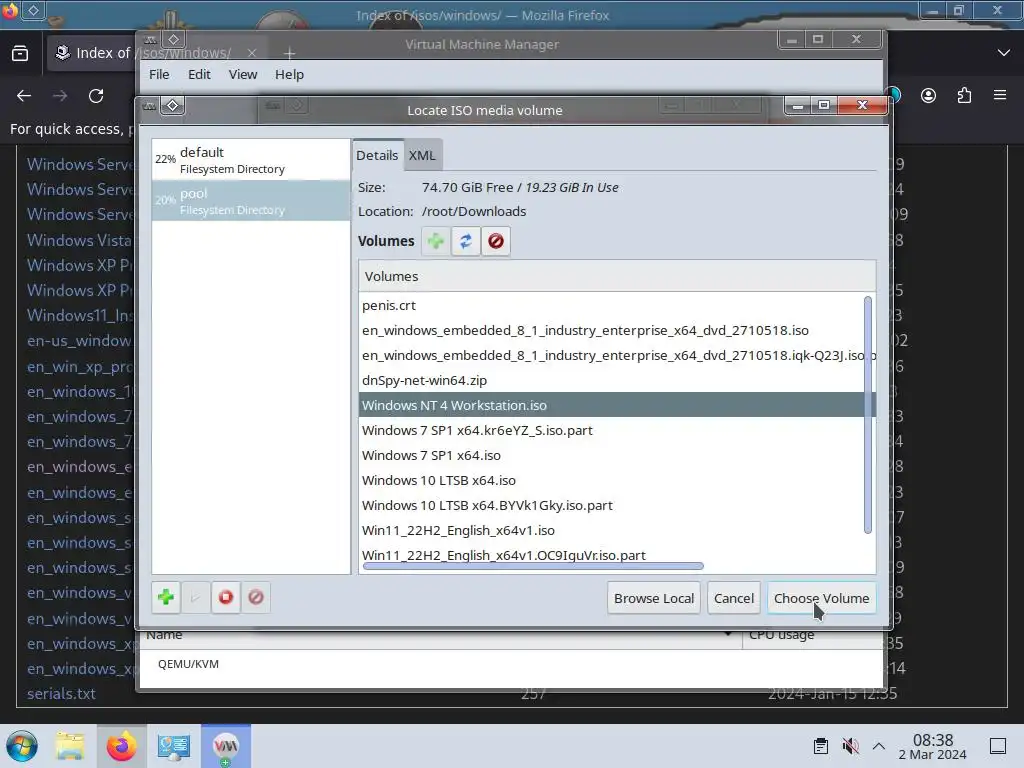The image size is (1024, 768).
Task: Open the View menu
Action: (x=243, y=74)
